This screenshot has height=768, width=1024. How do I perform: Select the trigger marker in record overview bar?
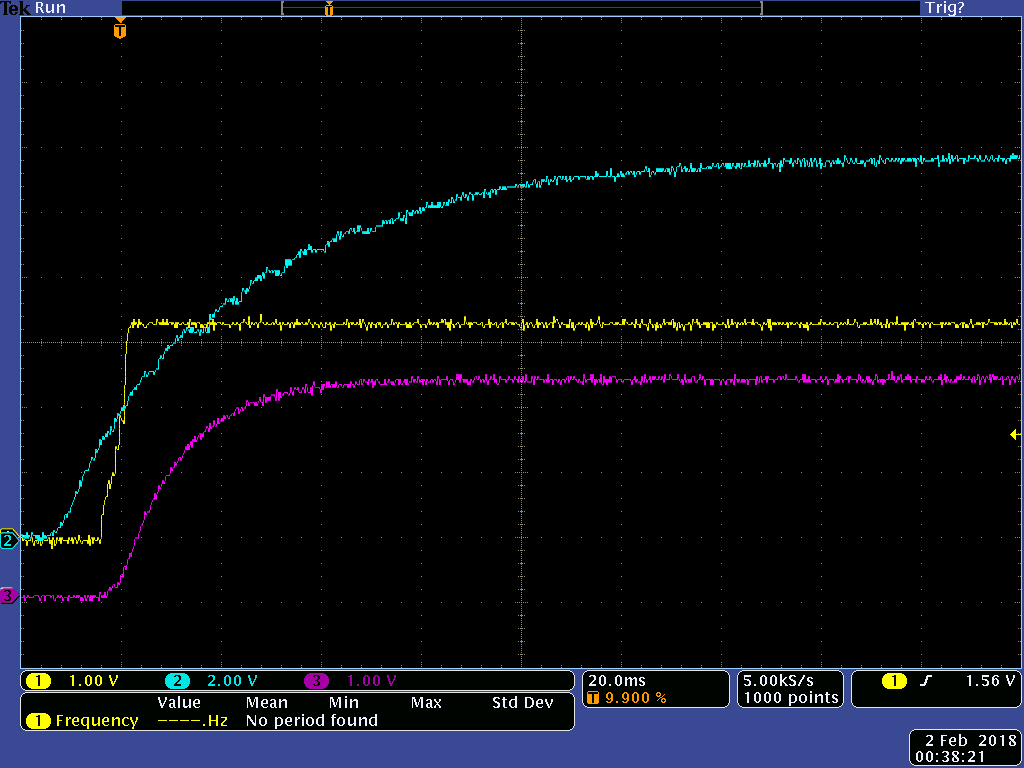328,8
